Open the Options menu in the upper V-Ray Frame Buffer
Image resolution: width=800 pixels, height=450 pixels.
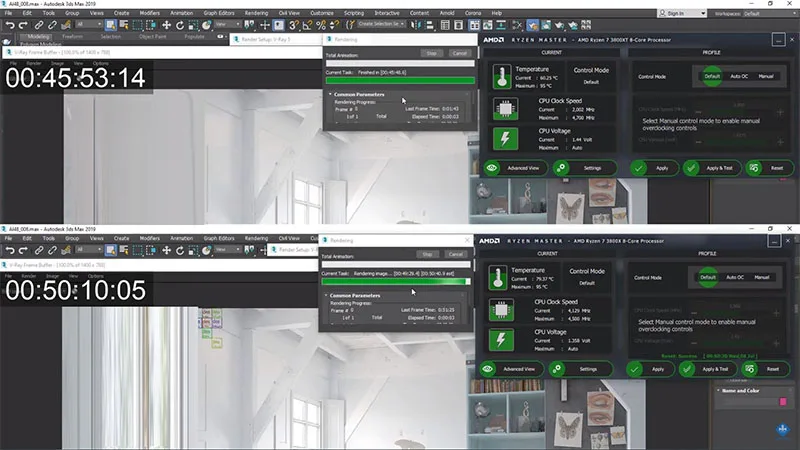click(100, 63)
